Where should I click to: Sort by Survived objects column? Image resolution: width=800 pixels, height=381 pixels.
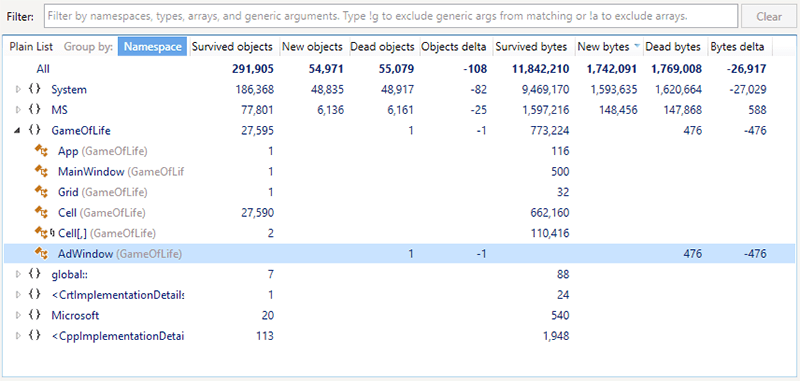click(x=232, y=46)
